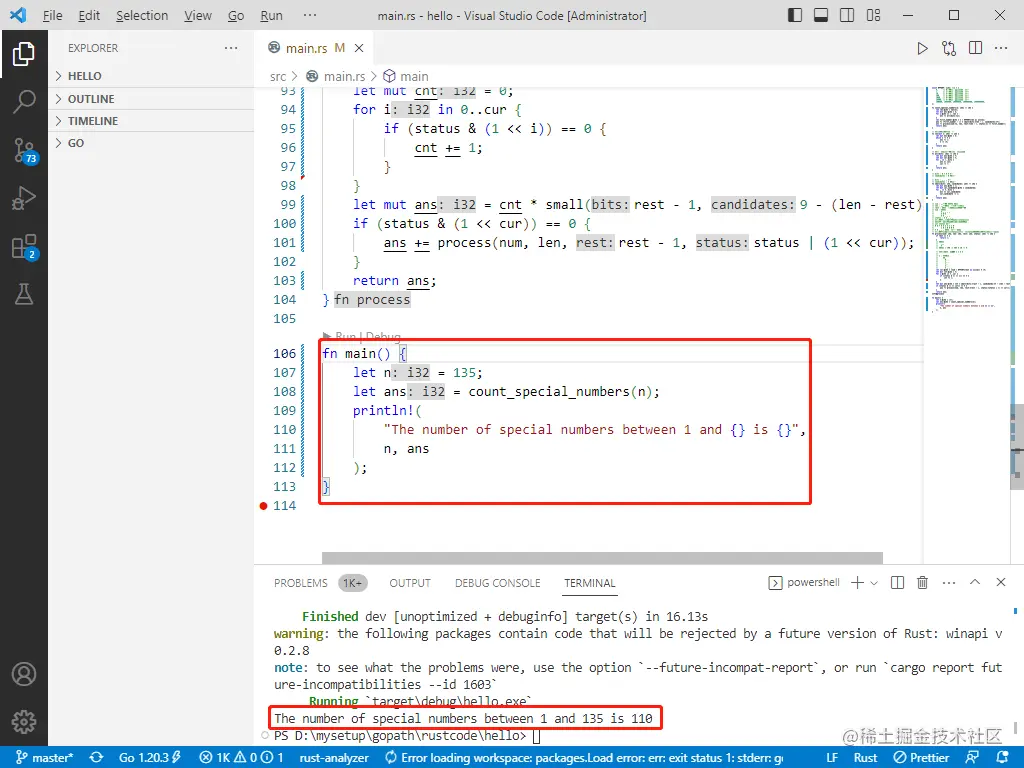Open the Selection menu
Image resolution: width=1024 pixels, height=768 pixels.
point(142,16)
